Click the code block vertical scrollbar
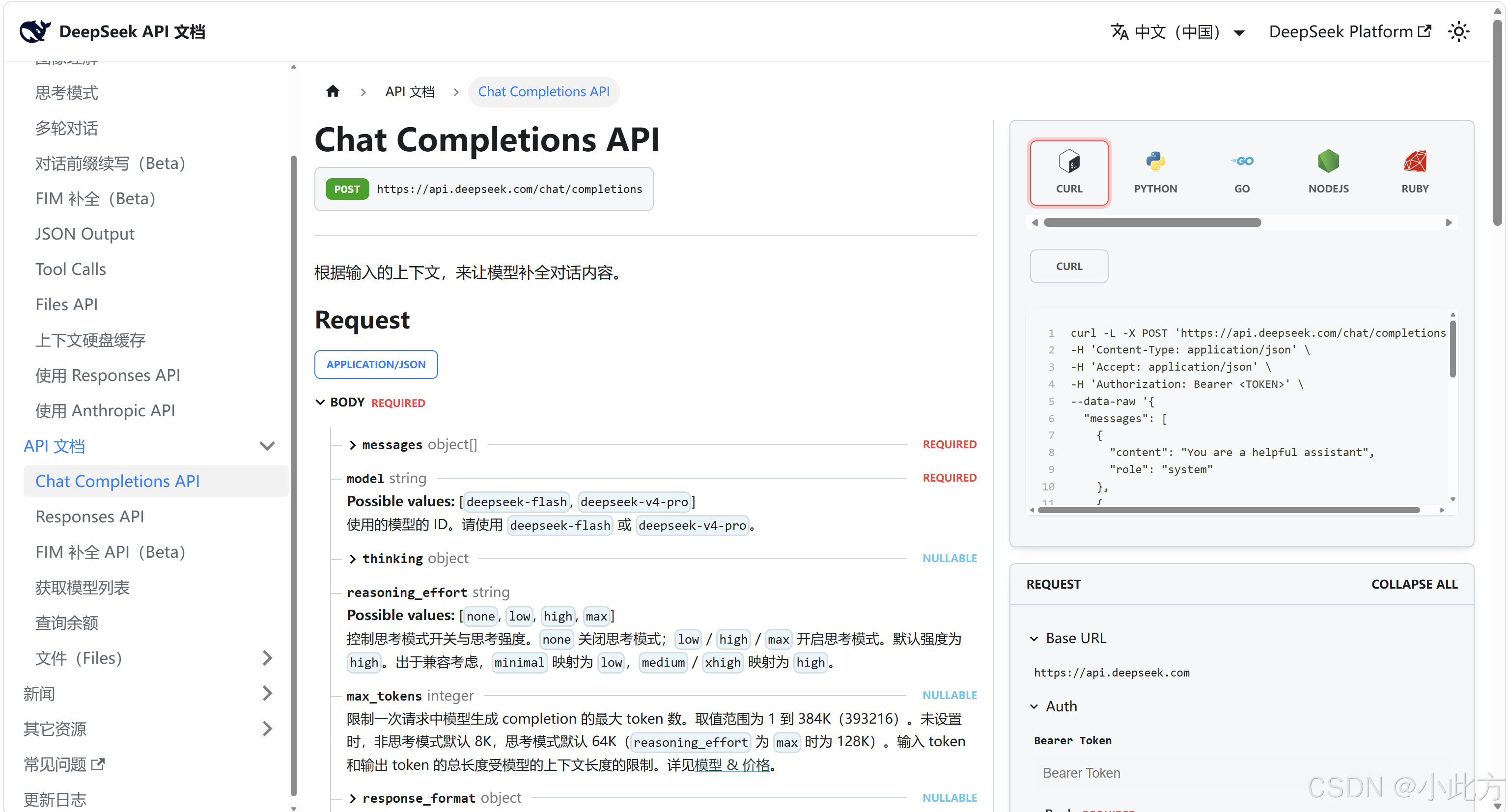This screenshot has width=1508, height=812. coord(1452,349)
